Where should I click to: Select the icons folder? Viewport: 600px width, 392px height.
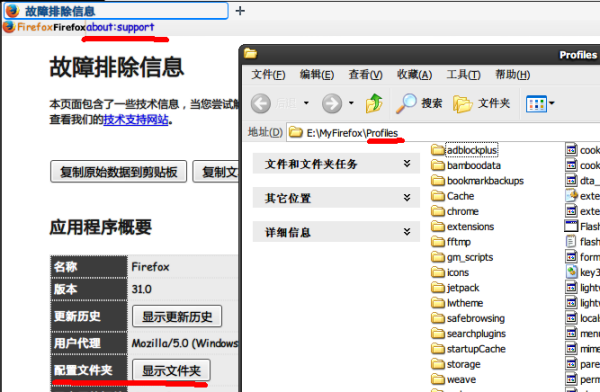pyautogui.click(x=450, y=273)
